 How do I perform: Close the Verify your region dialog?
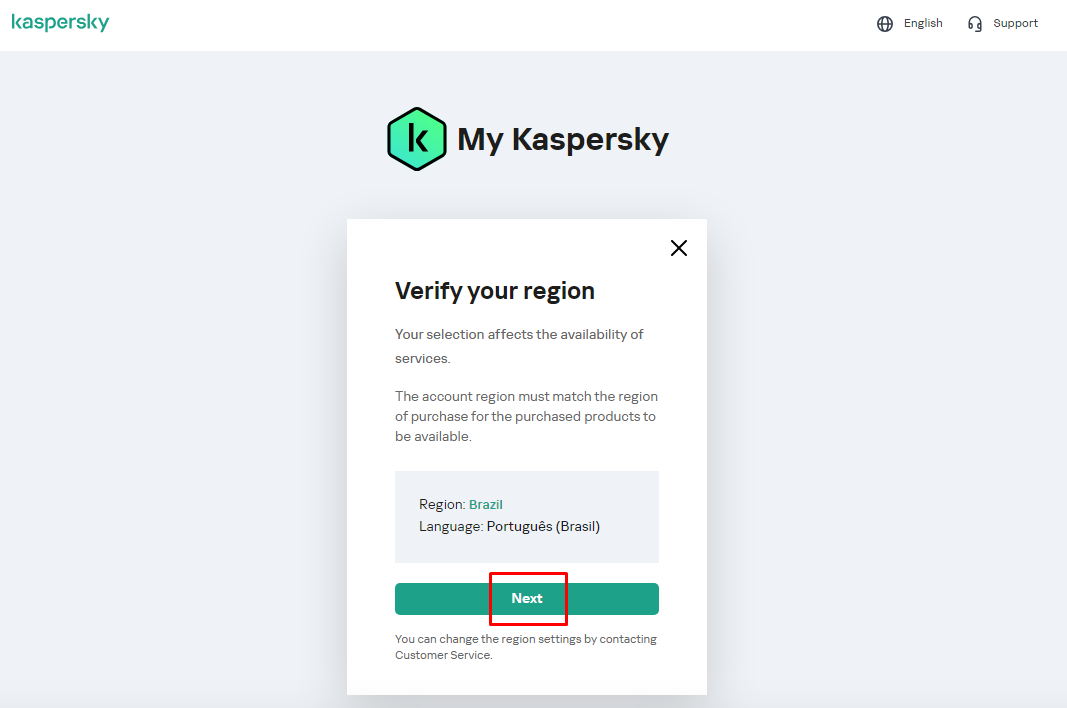coord(679,248)
